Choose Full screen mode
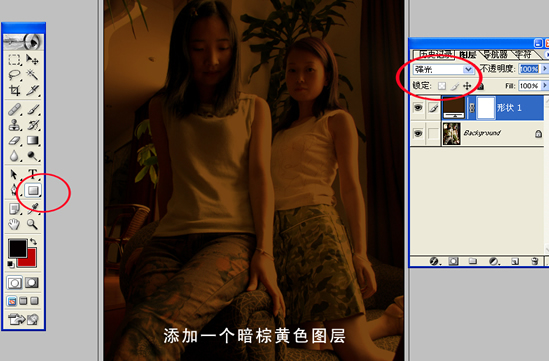This screenshot has width=549, height=361. point(34,301)
